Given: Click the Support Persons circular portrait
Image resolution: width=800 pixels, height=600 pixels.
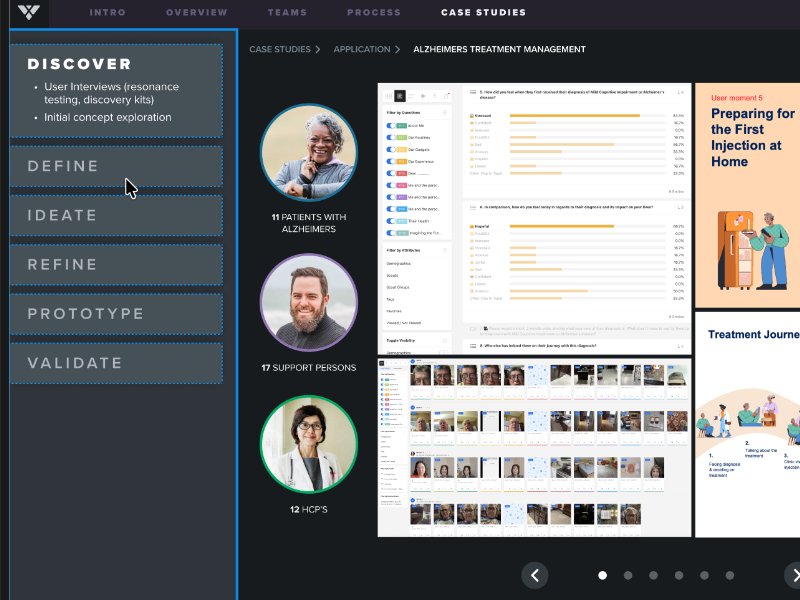Looking at the screenshot, I should [308, 302].
